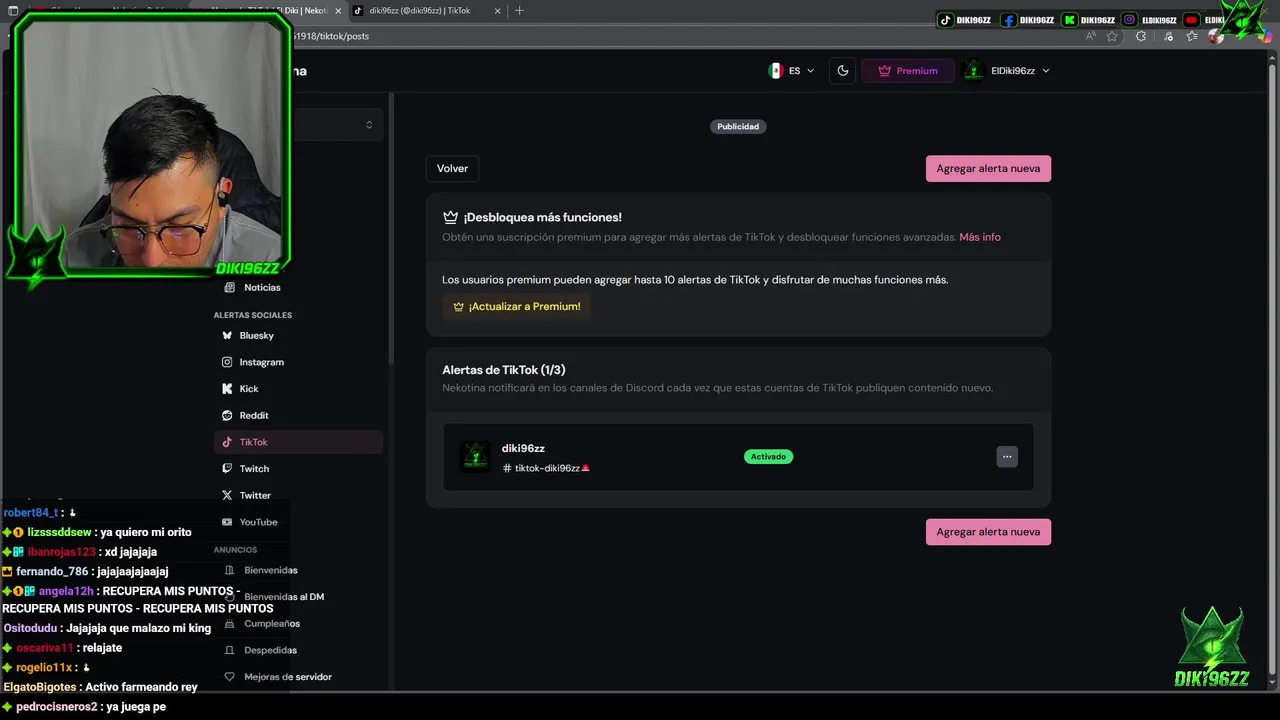Screen dimensions: 1280x720
Task: Click top Agregar alerta nueva button
Action: (988, 168)
